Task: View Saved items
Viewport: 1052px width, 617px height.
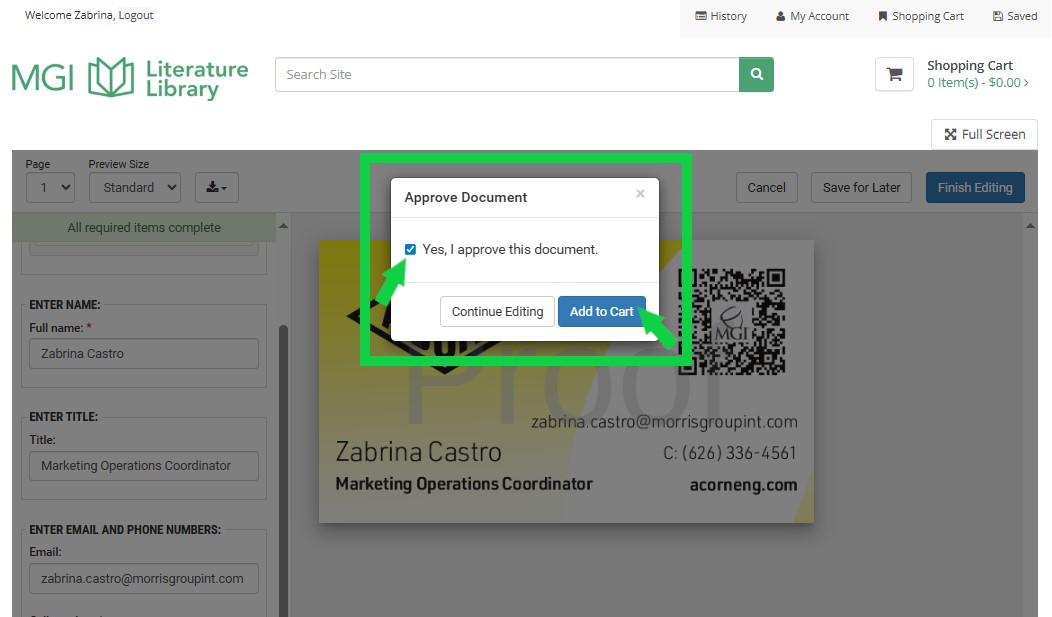Action: (x=1015, y=16)
